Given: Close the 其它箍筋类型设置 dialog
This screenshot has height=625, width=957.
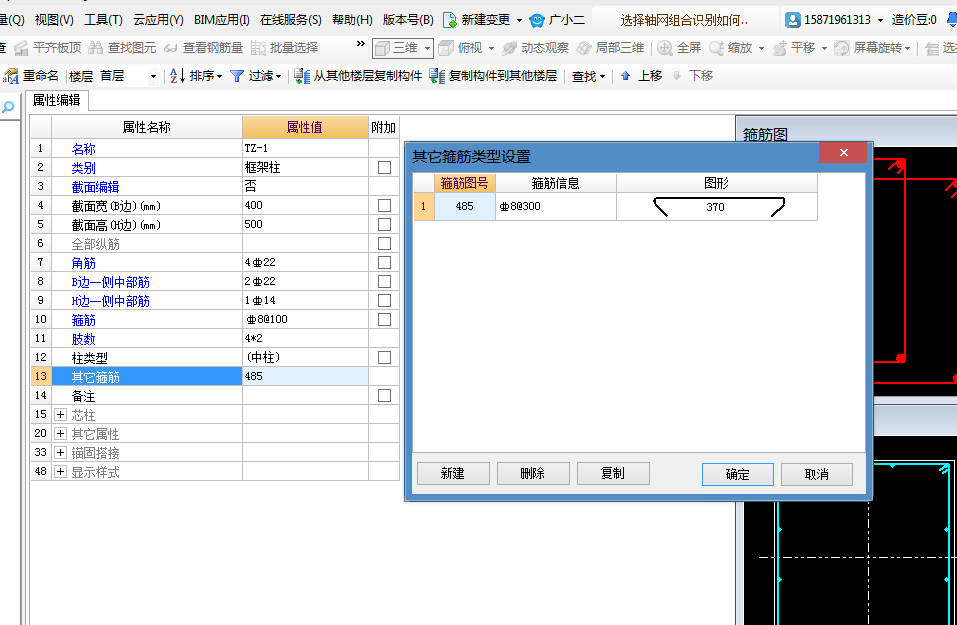Looking at the screenshot, I should coord(843,153).
